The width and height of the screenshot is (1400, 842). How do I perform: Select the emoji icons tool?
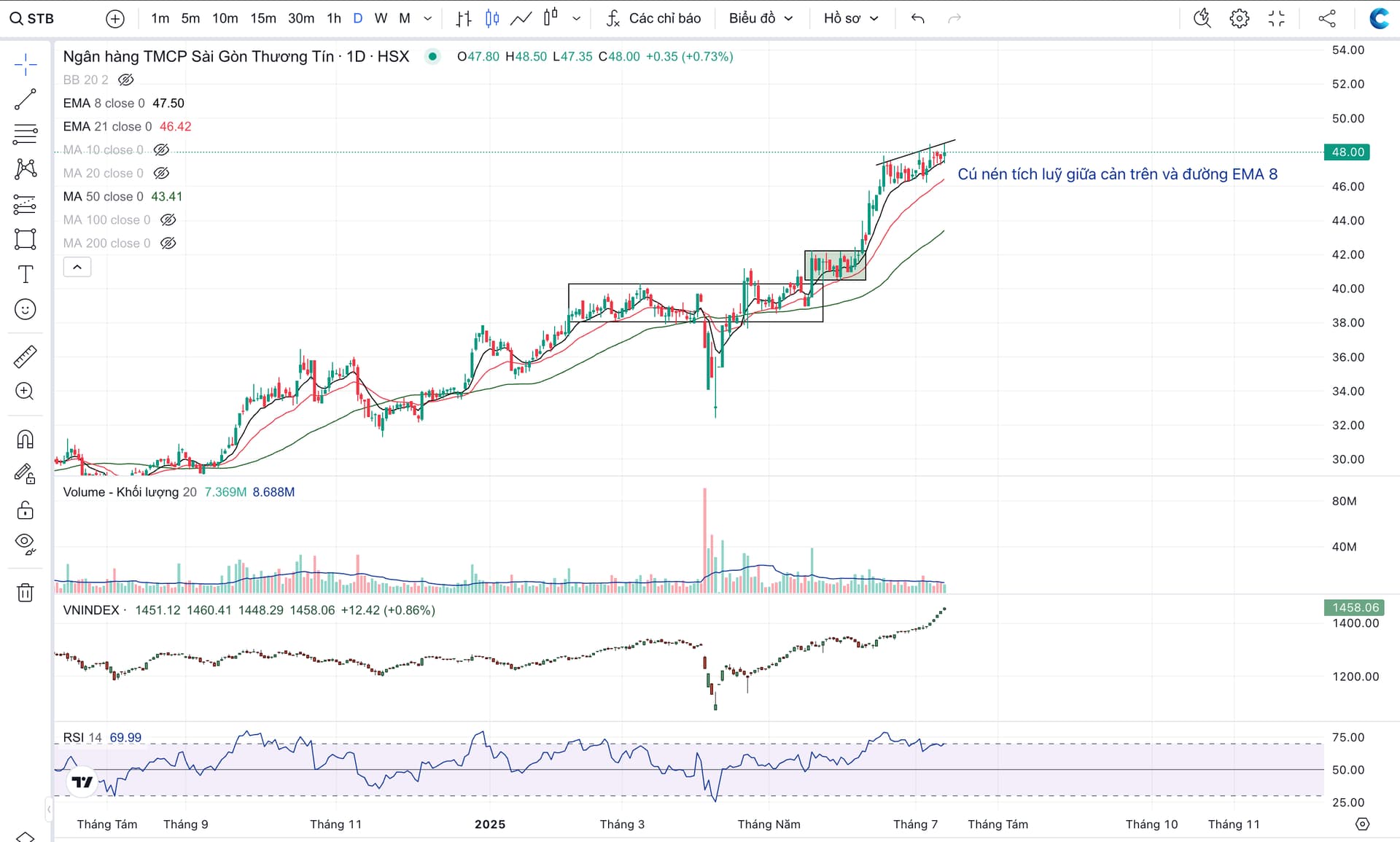pyautogui.click(x=25, y=309)
